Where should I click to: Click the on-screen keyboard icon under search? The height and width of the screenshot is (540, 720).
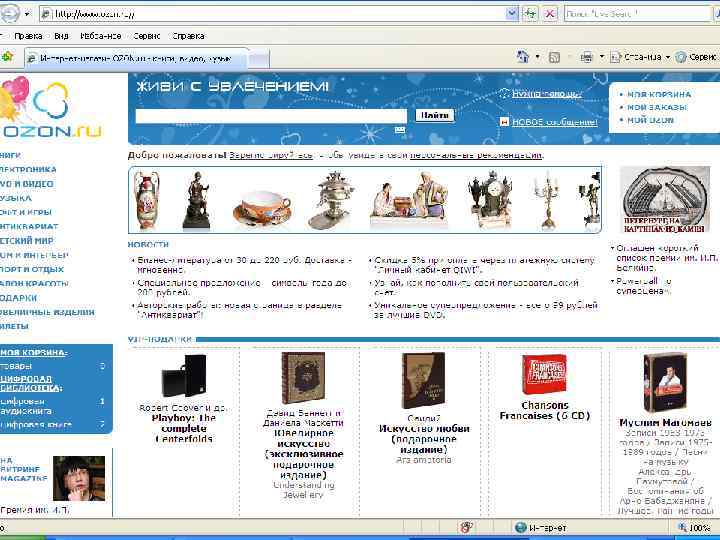click(400, 130)
